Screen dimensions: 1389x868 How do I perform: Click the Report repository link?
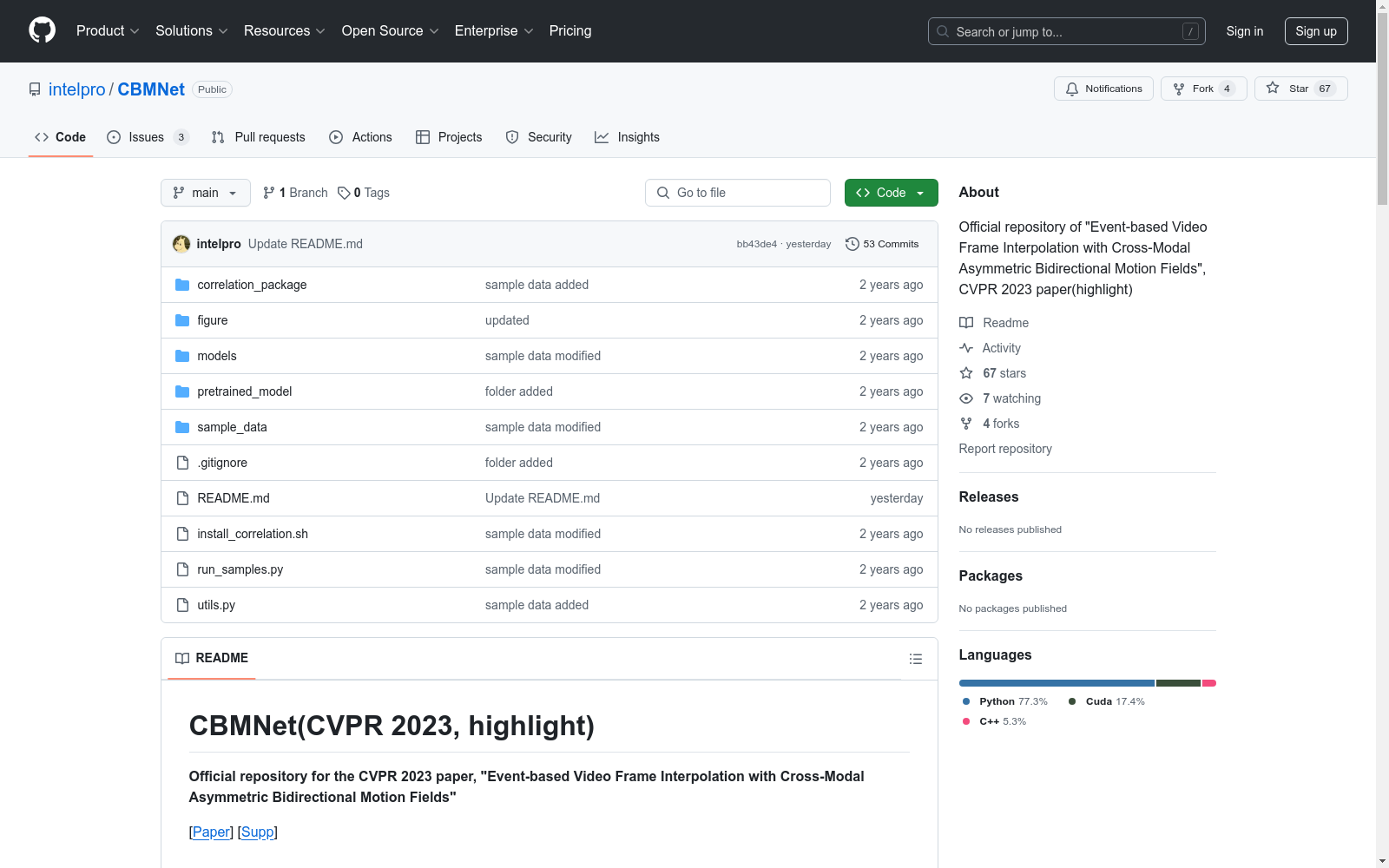(1005, 449)
